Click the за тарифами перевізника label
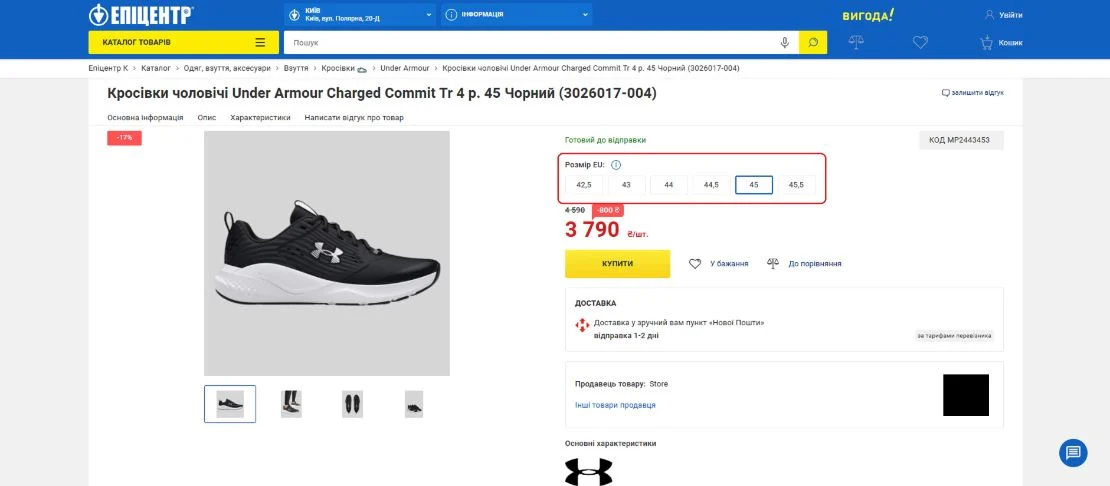1110x486 pixels. 954,335
